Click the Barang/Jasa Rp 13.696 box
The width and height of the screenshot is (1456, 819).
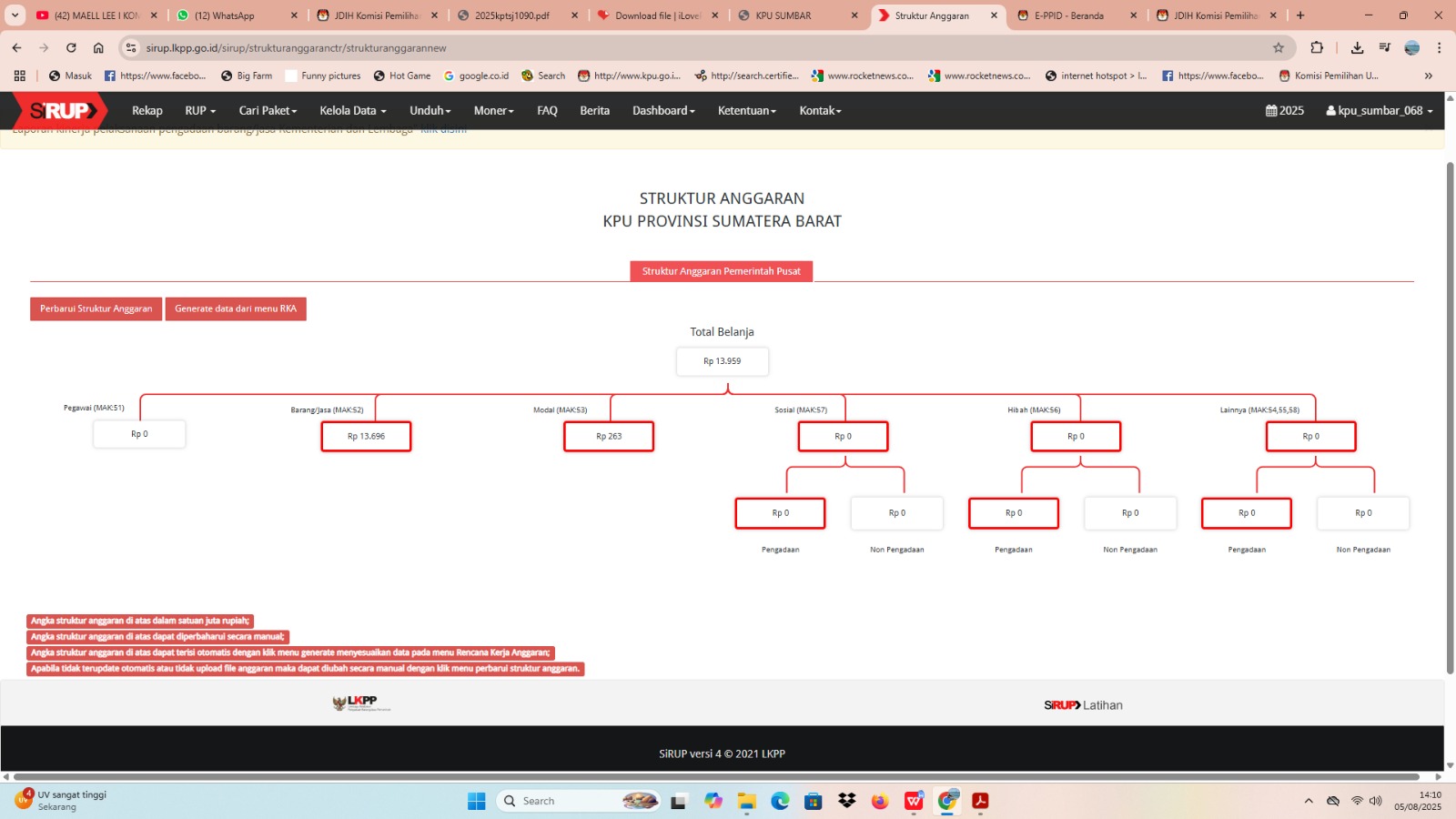tap(366, 437)
